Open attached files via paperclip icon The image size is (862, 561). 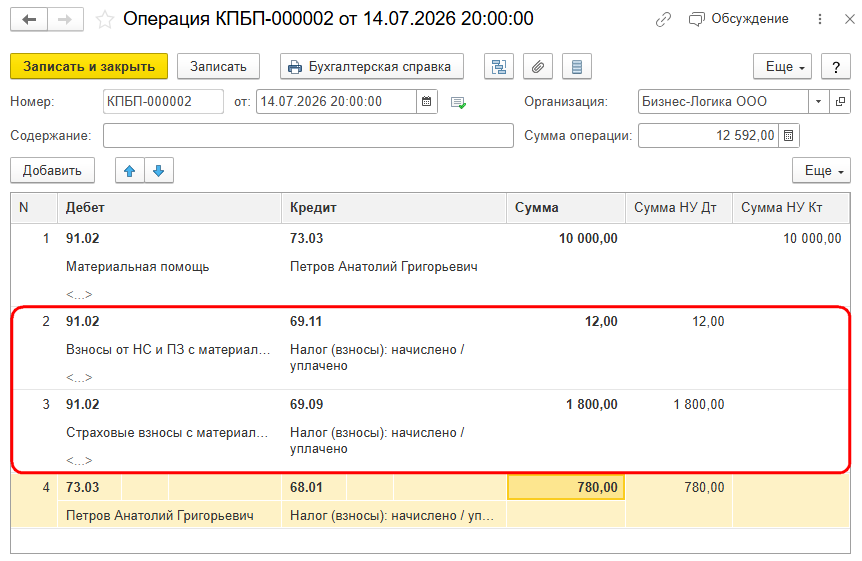pos(538,67)
